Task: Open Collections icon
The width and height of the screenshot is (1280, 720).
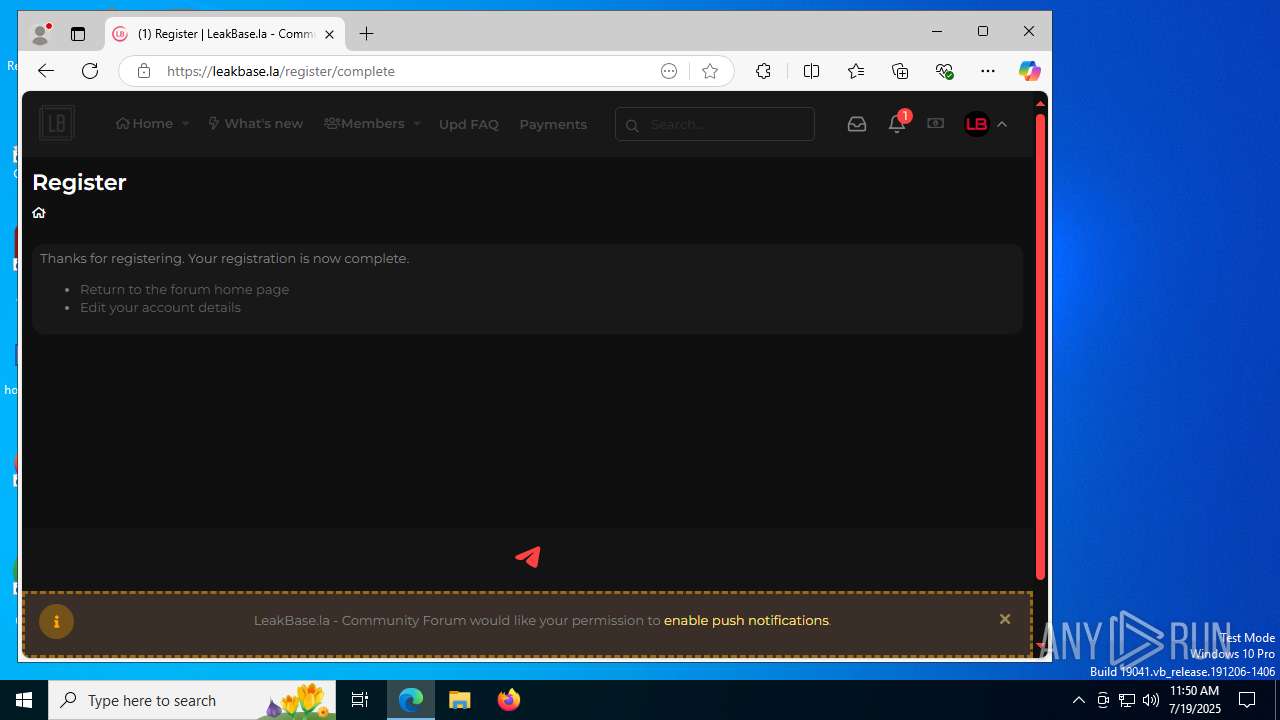Action: [900, 71]
